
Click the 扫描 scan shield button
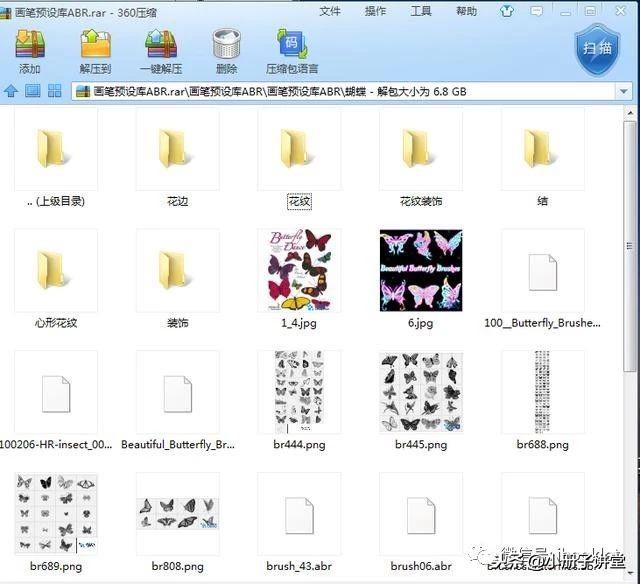(x=598, y=50)
